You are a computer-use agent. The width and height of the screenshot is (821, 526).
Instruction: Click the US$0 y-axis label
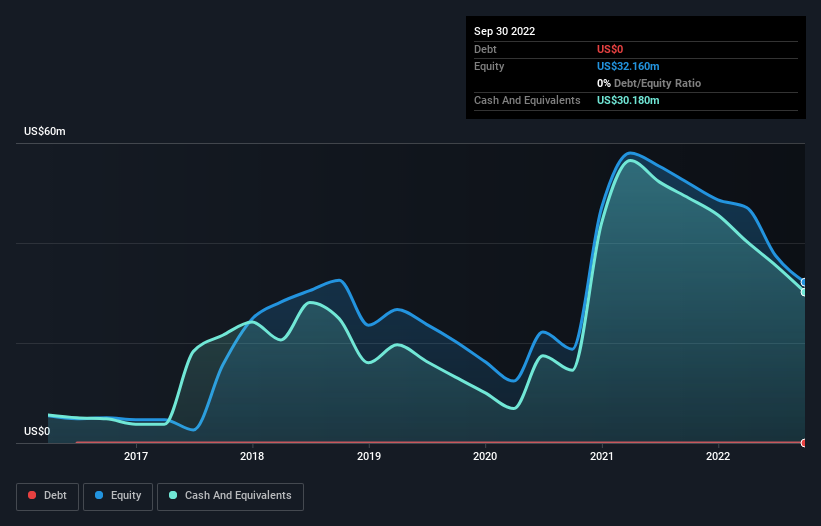coord(37,431)
